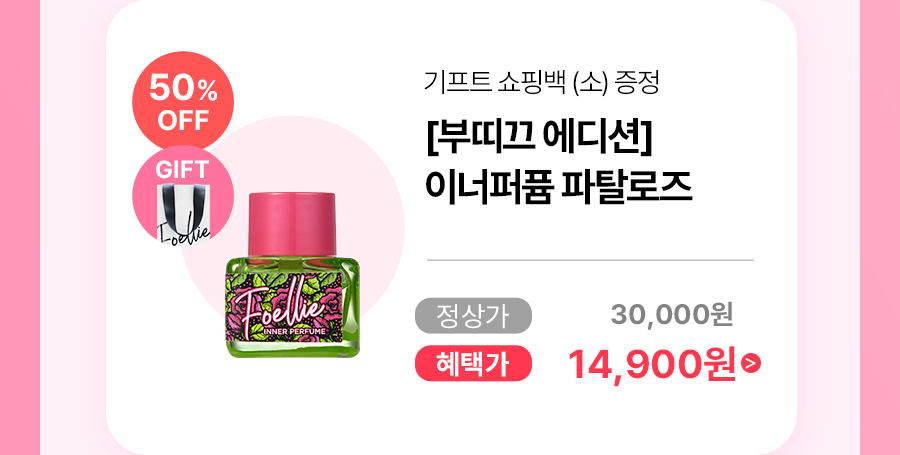The image size is (900, 455).
Task: Click the 기프트 쇼핑백 (소) 증정 text
Action: click(541, 82)
